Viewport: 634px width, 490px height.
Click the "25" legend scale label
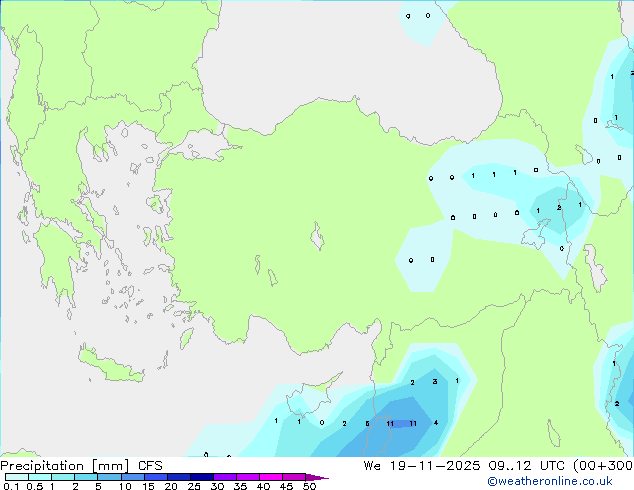click(194, 486)
